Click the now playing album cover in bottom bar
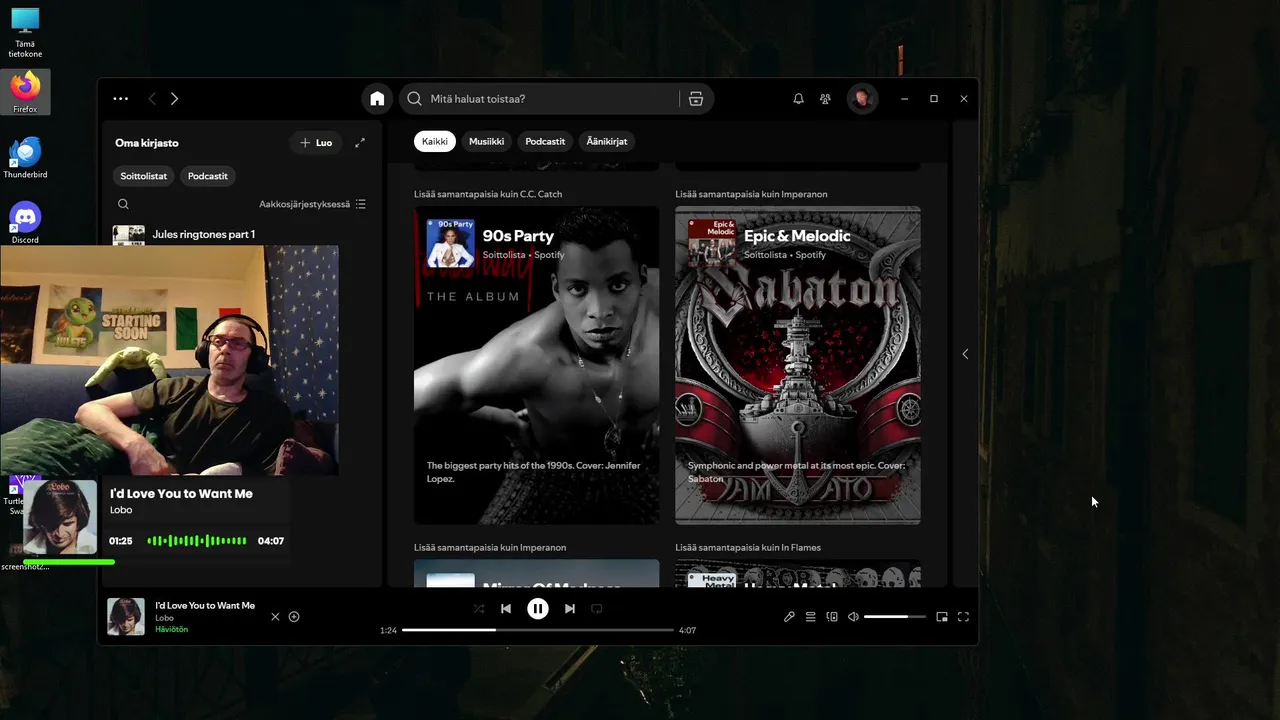Screen dimensions: 1280x720 click(x=126, y=616)
